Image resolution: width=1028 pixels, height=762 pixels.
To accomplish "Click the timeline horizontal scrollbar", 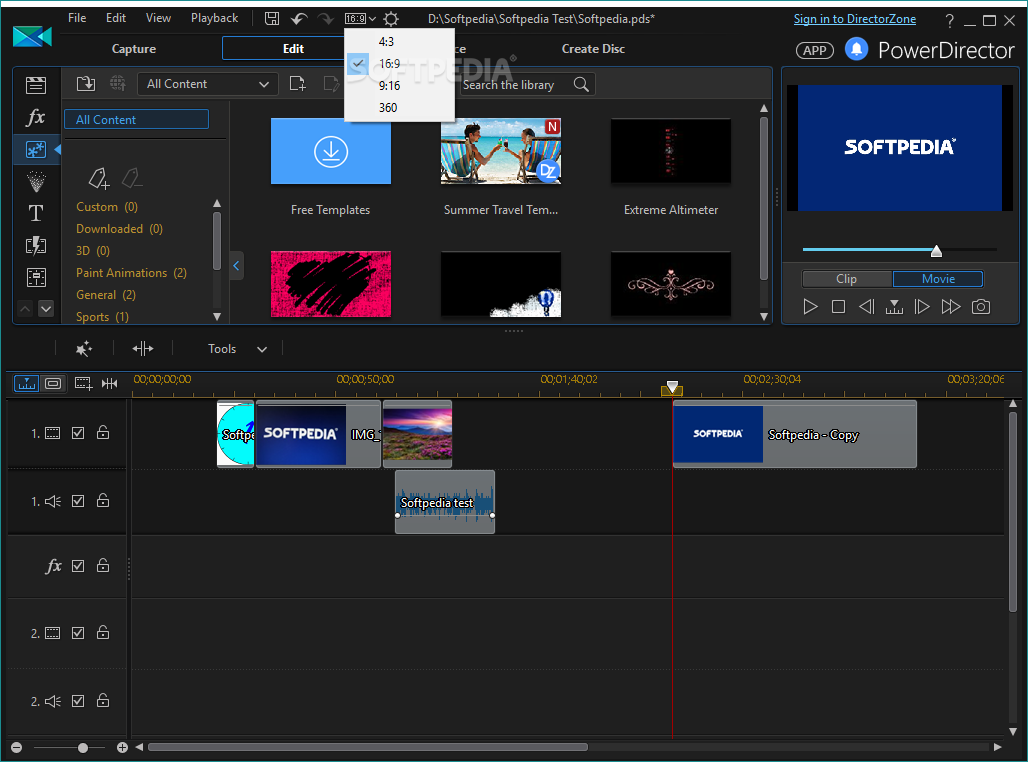I will click(368, 747).
